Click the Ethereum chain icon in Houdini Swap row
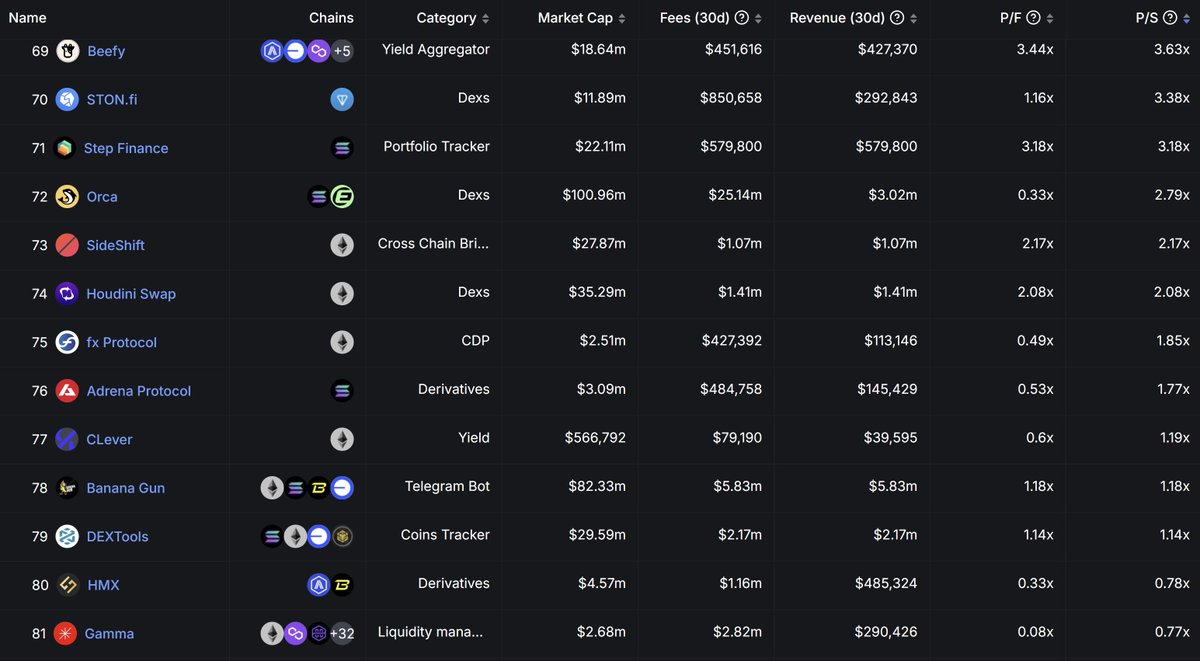 pos(342,293)
